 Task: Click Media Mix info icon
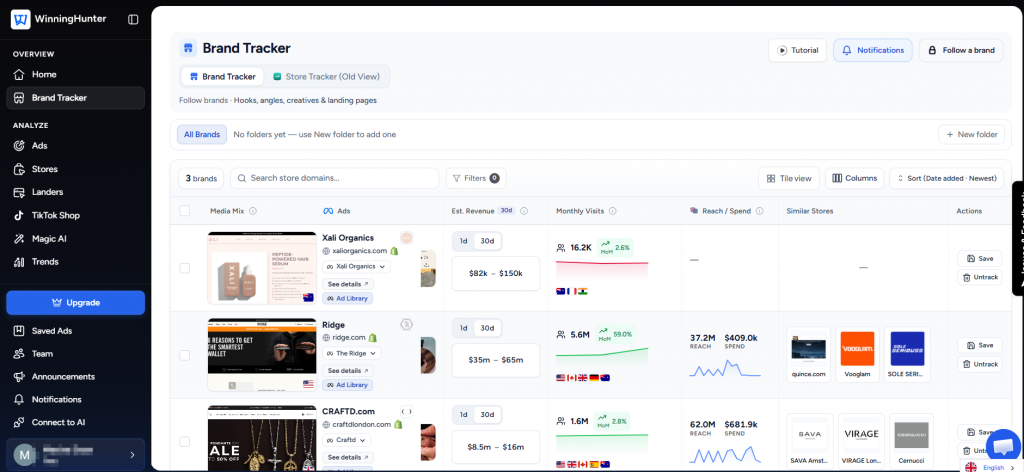click(x=253, y=211)
